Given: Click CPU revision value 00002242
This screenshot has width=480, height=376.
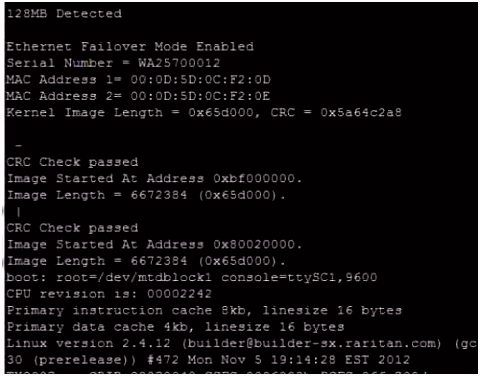Looking at the screenshot, I should click(179, 294).
